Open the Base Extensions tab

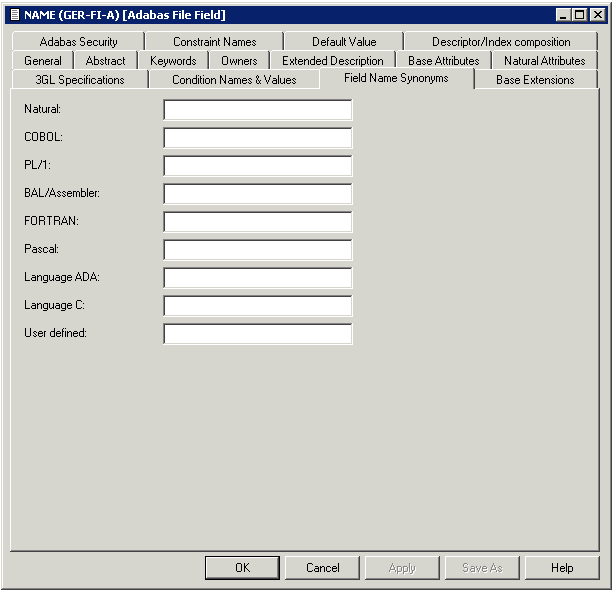coord(535,80)
